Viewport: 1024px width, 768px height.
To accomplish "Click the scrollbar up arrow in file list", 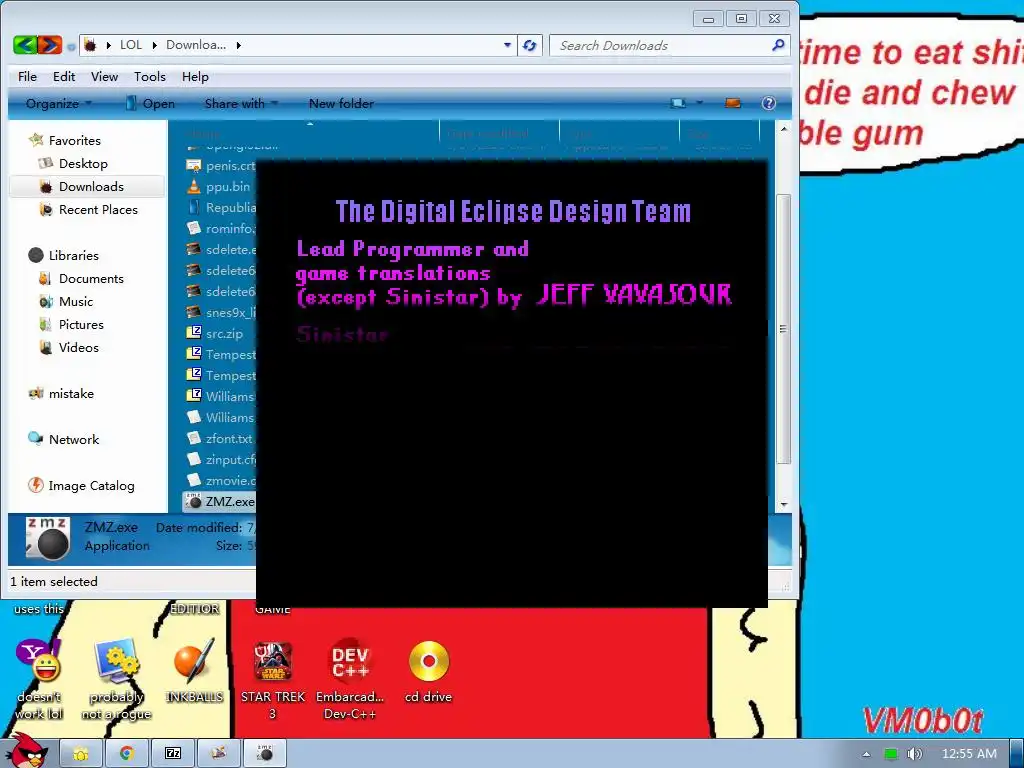I will (x=783, y=129).
